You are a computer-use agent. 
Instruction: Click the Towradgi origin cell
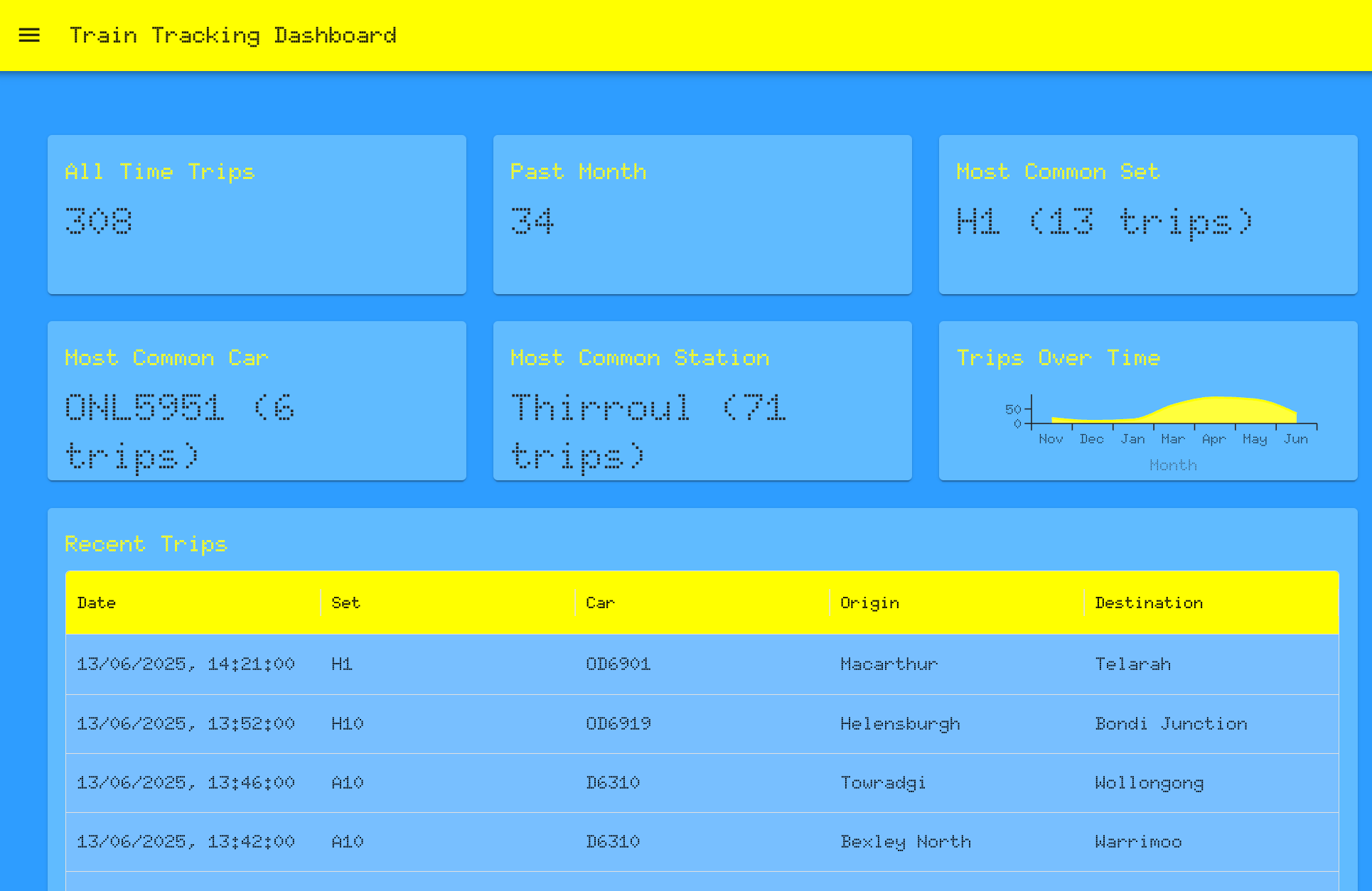coord(883,783)
